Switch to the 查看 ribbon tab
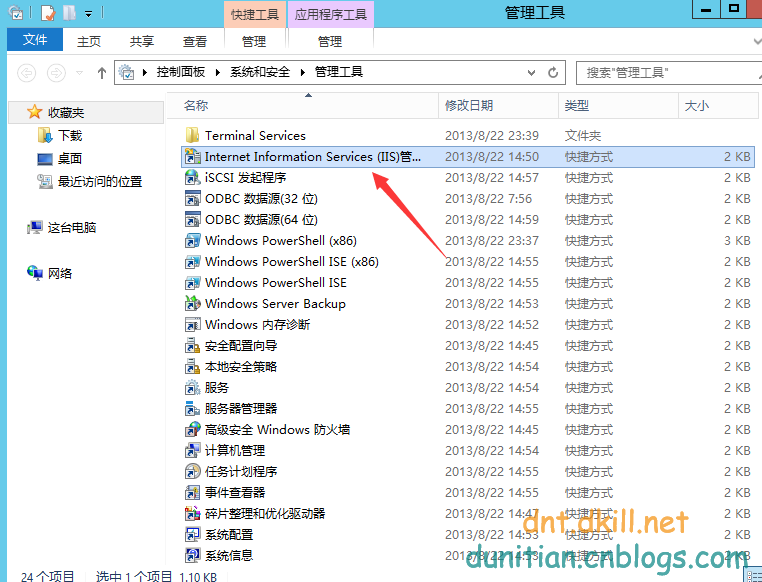 tap(195, 41)
